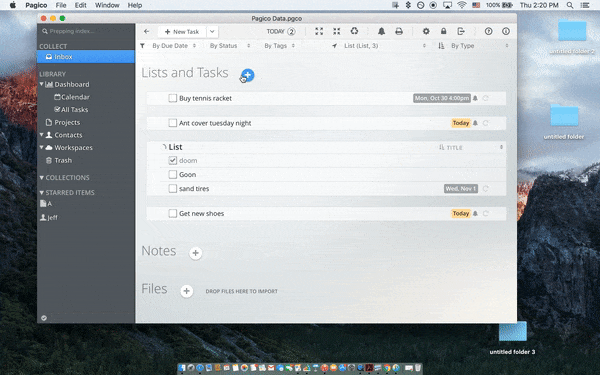The height and width of the screenshot is (375, 600).
Task: Select Inbox in the sidebar
Action: [x=86, y=57]
